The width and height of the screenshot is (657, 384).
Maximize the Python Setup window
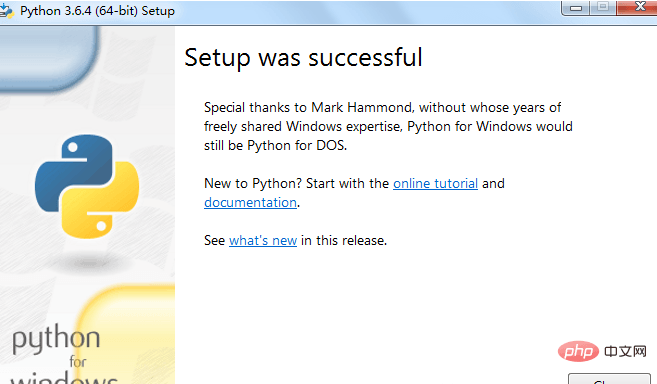point(603,8)
